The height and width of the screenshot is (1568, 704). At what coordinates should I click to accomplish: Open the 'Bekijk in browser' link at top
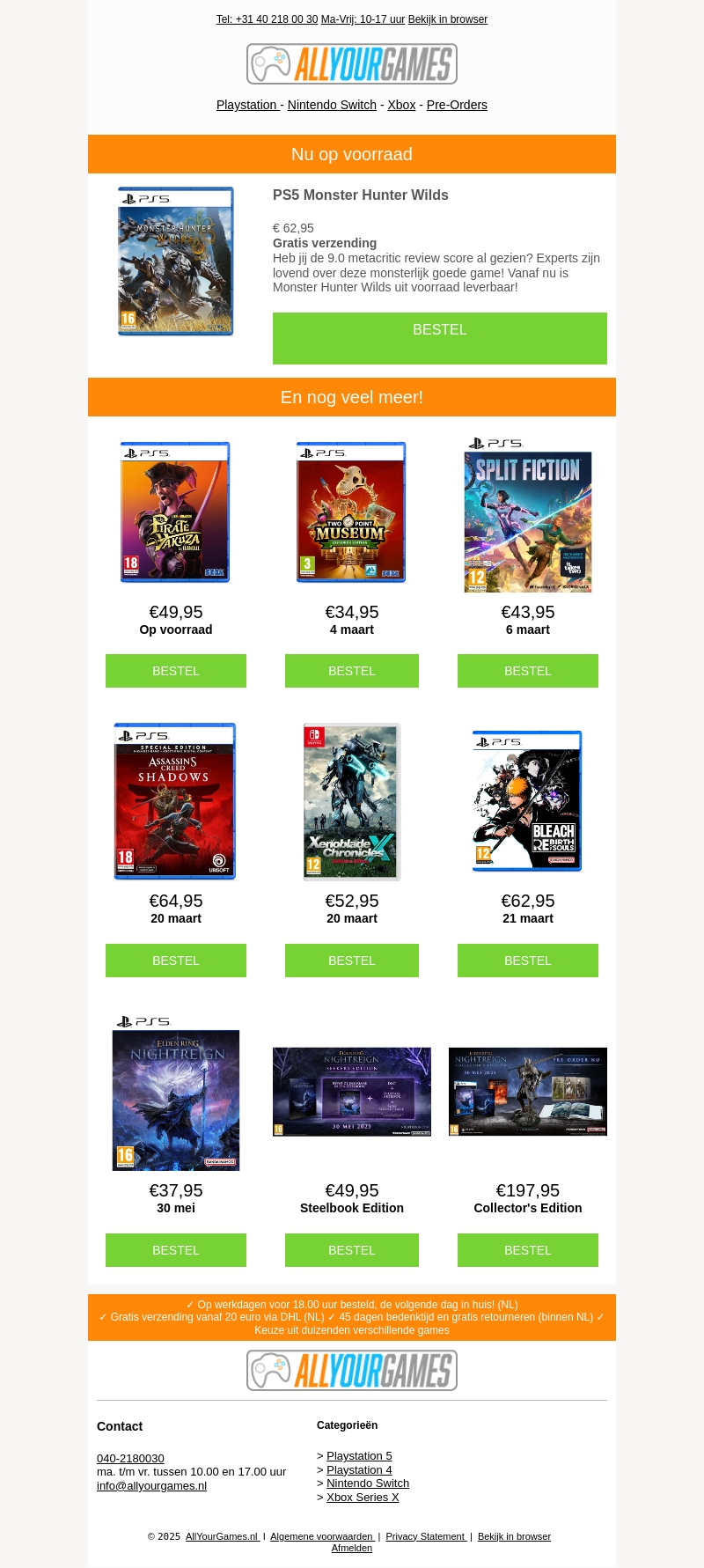coord(448,19)
